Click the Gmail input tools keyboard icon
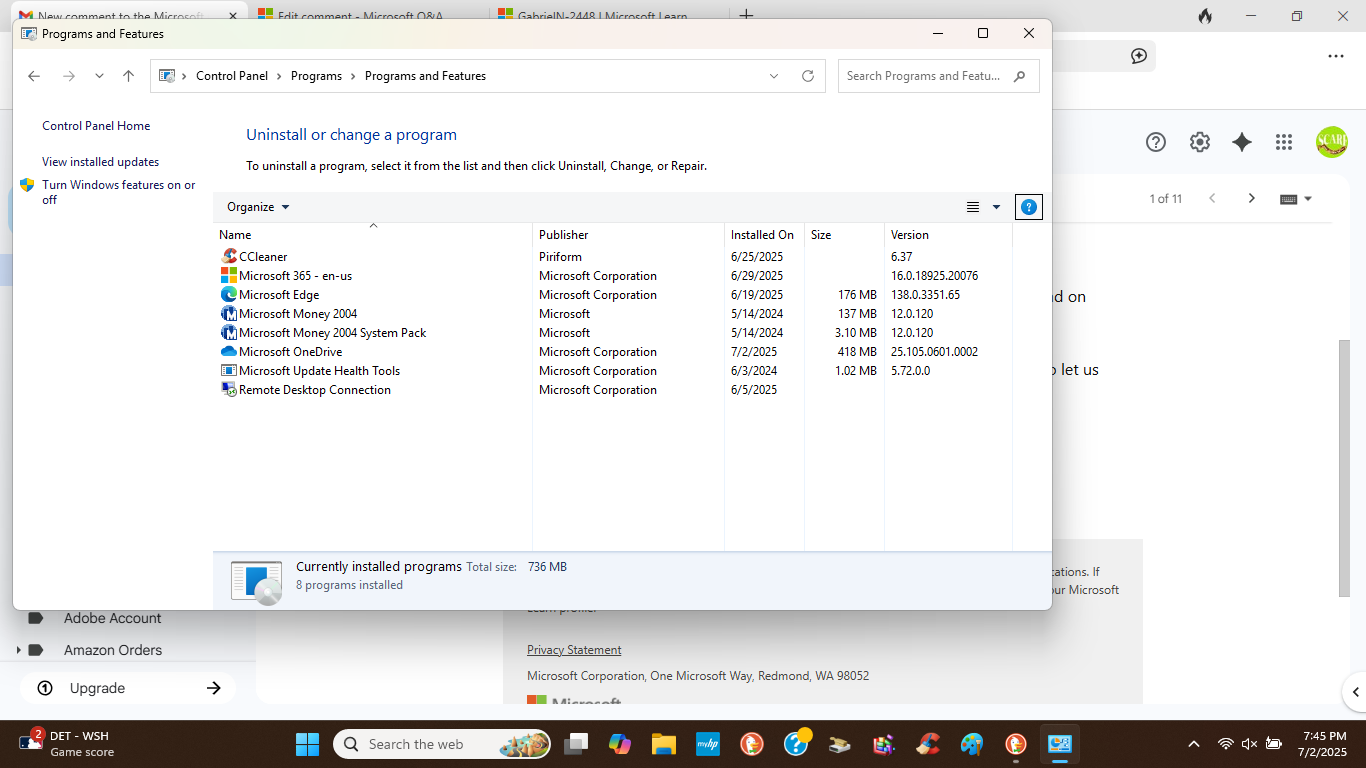The width and height of the screenshot is (1366, 768). click(x=1288, y=199)
